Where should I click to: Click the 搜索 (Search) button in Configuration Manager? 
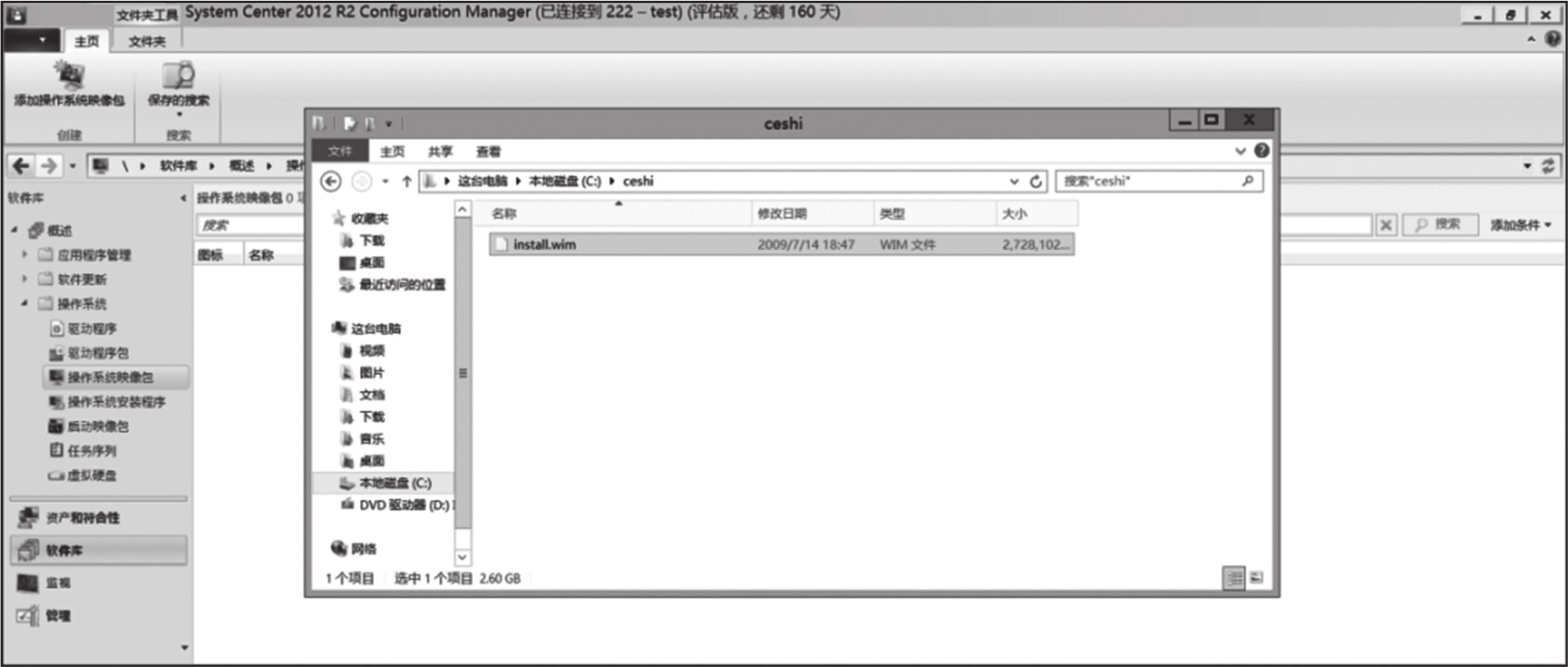click(1440, 224)
